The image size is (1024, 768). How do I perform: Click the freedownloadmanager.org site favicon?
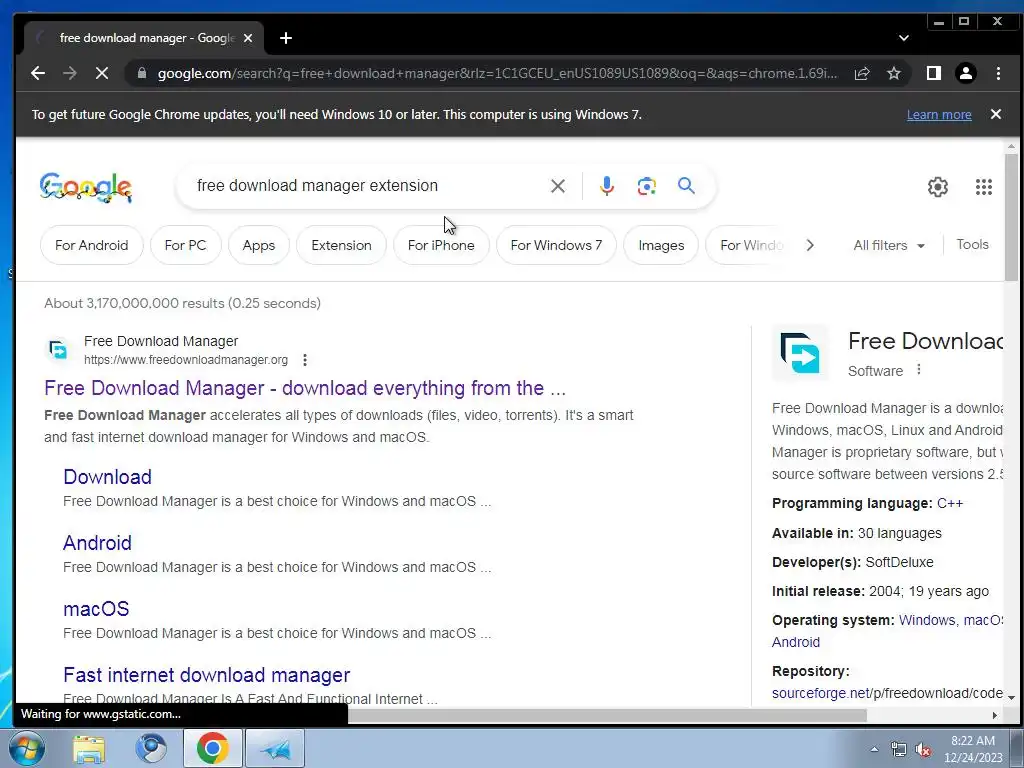click(x=57, y=349)
